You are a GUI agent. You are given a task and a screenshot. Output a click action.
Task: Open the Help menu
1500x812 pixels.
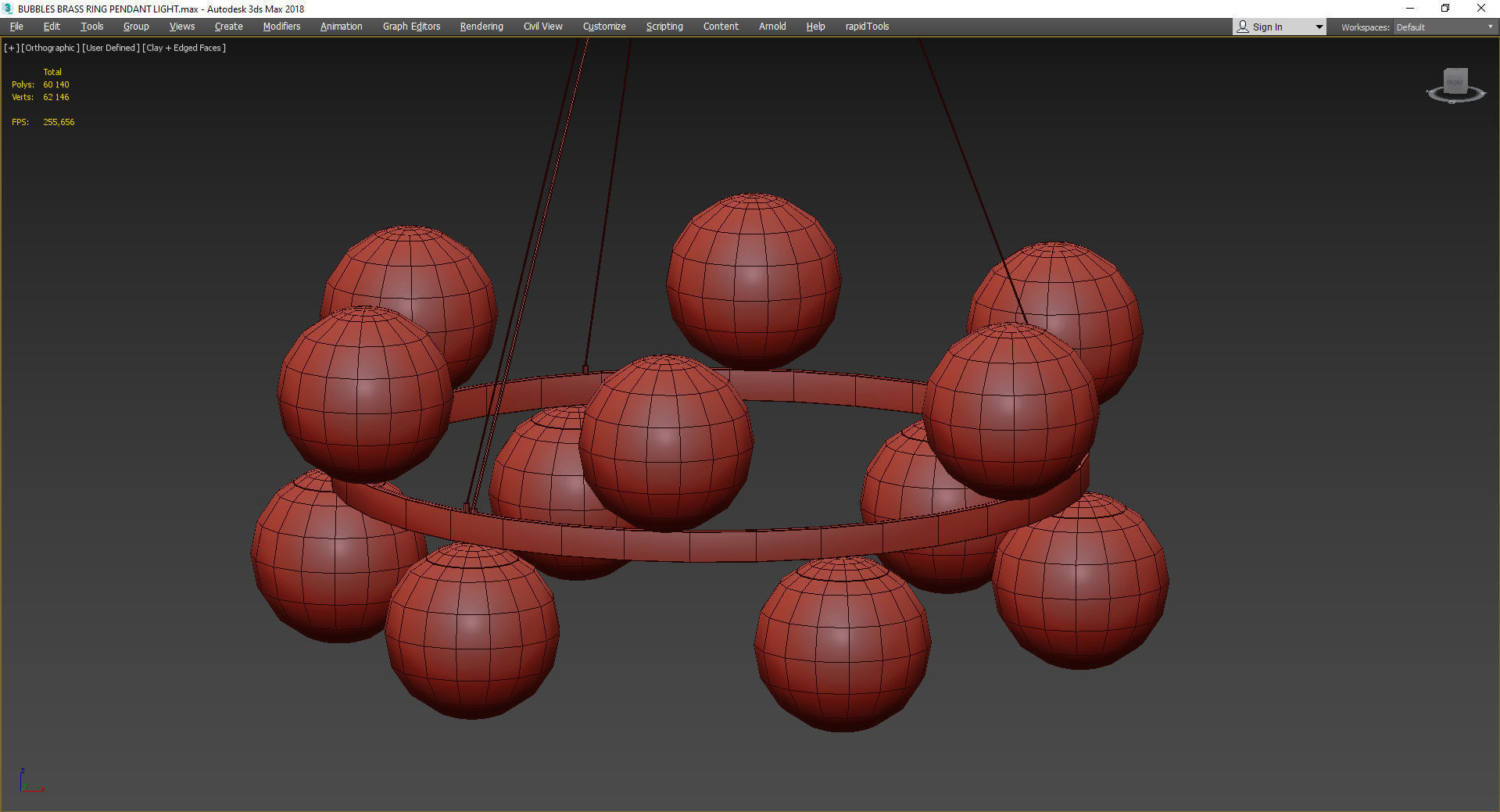tap(815, 27)
